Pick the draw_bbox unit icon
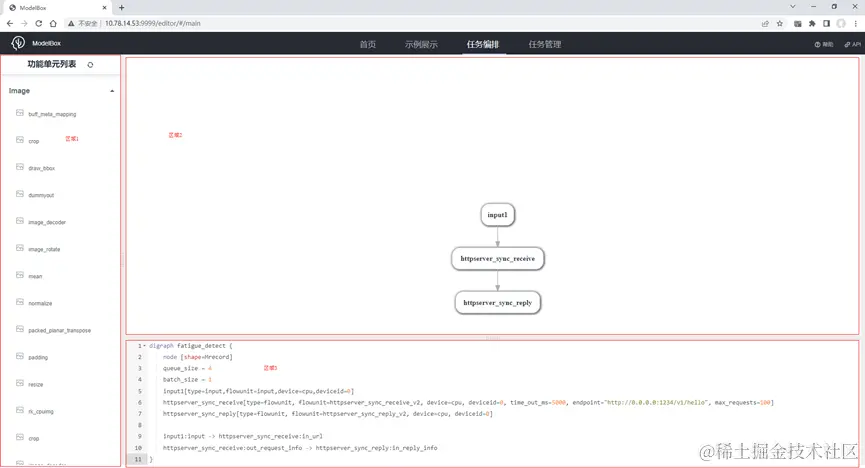The image size is (865, 468). tap(20, 167)
